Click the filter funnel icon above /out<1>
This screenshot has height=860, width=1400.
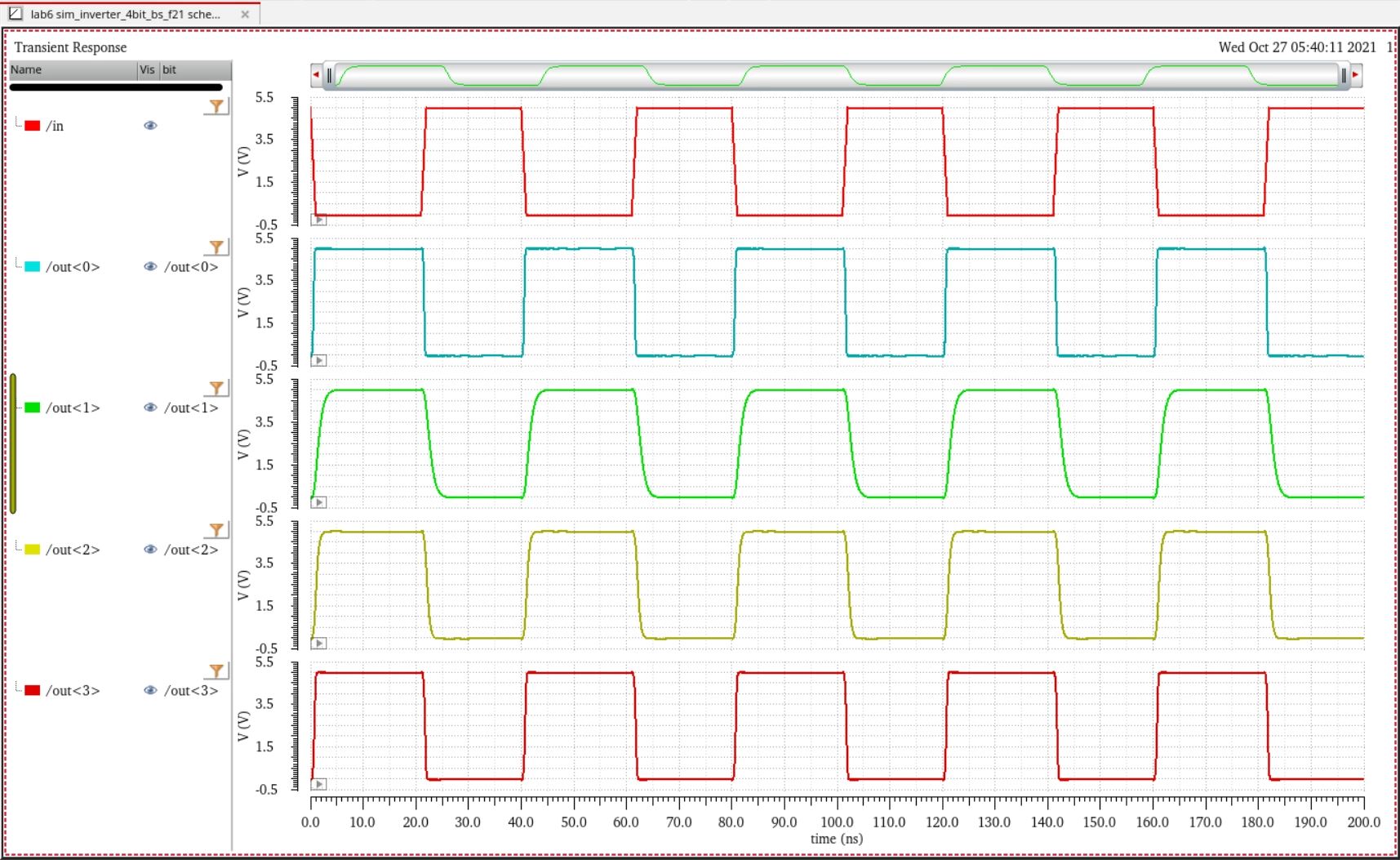(x=216, y=388)
